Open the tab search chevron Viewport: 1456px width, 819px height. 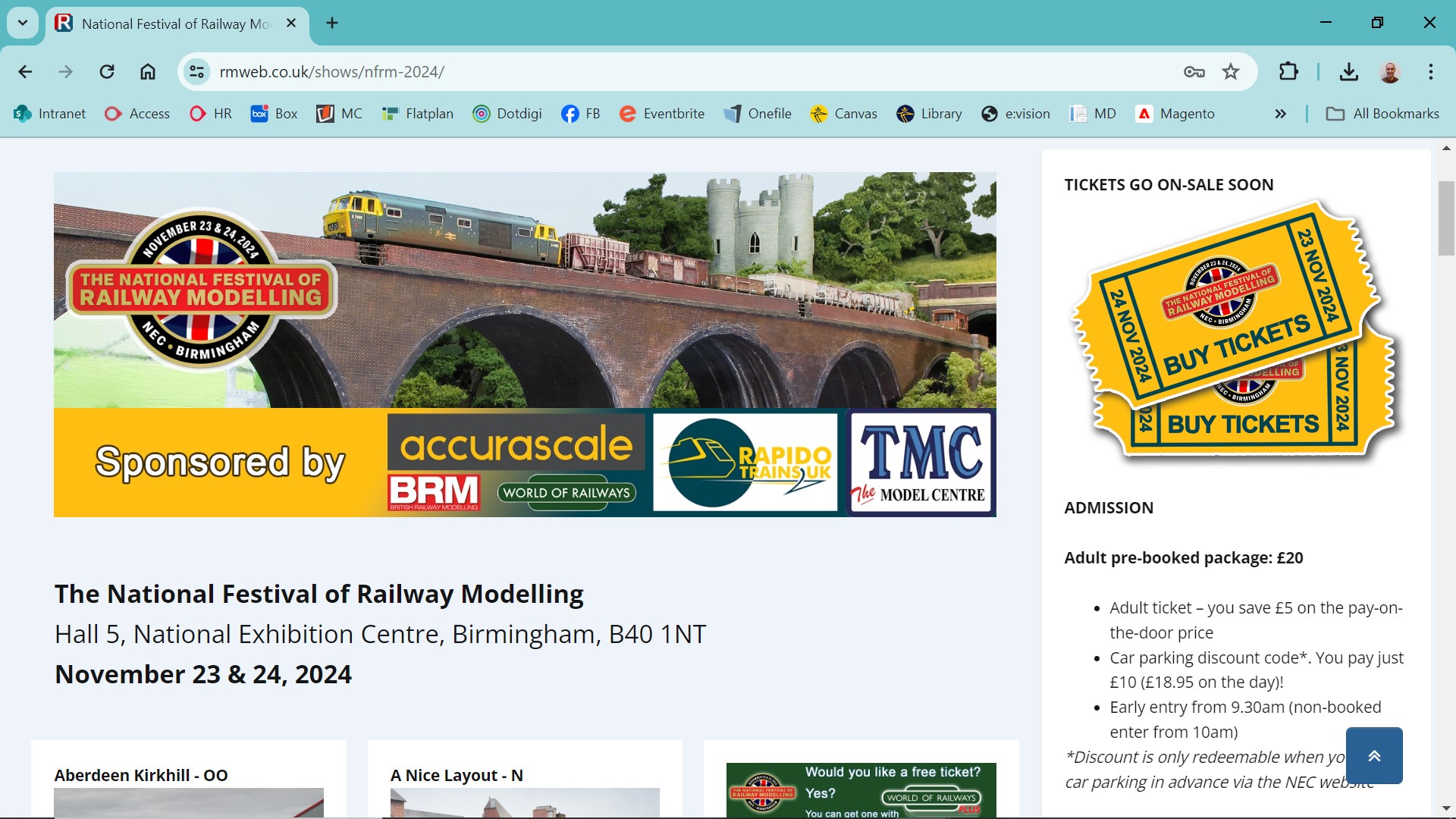[22, 23]
